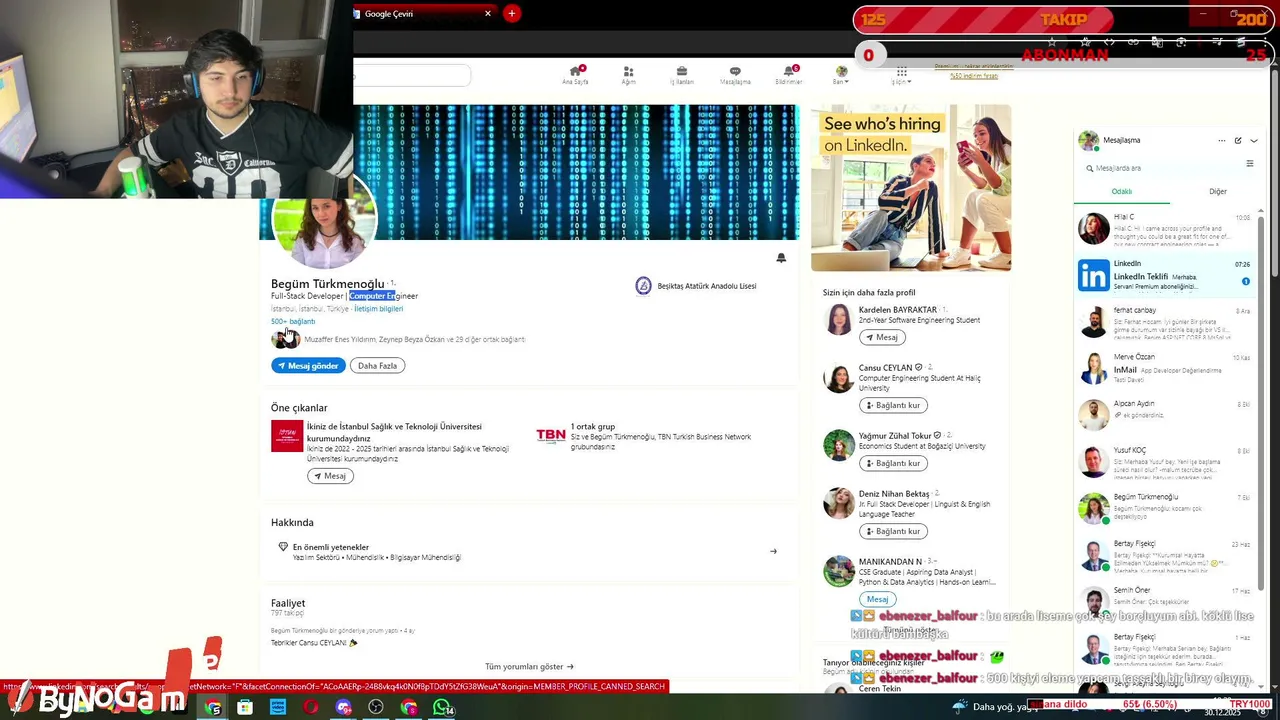
Task: Collapse the Mesajlaşma panel with the chevron
Action: (1254, 141)
